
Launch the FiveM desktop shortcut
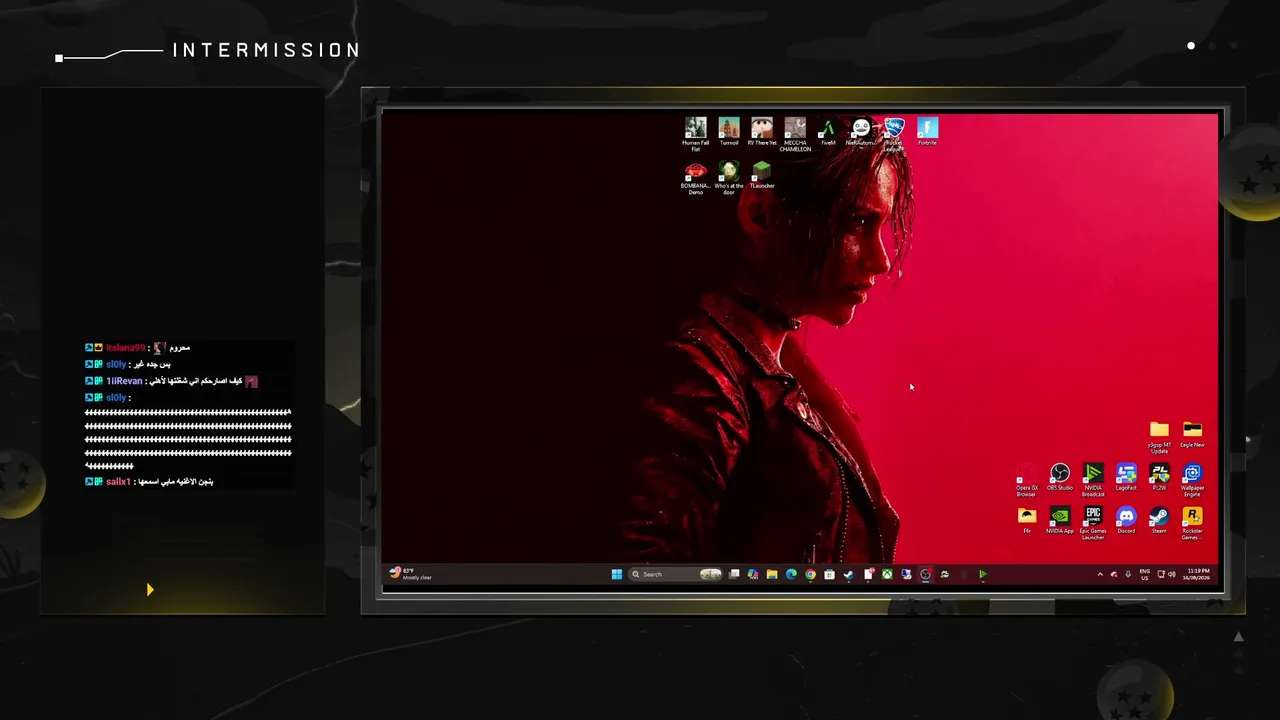click(828, 132)
